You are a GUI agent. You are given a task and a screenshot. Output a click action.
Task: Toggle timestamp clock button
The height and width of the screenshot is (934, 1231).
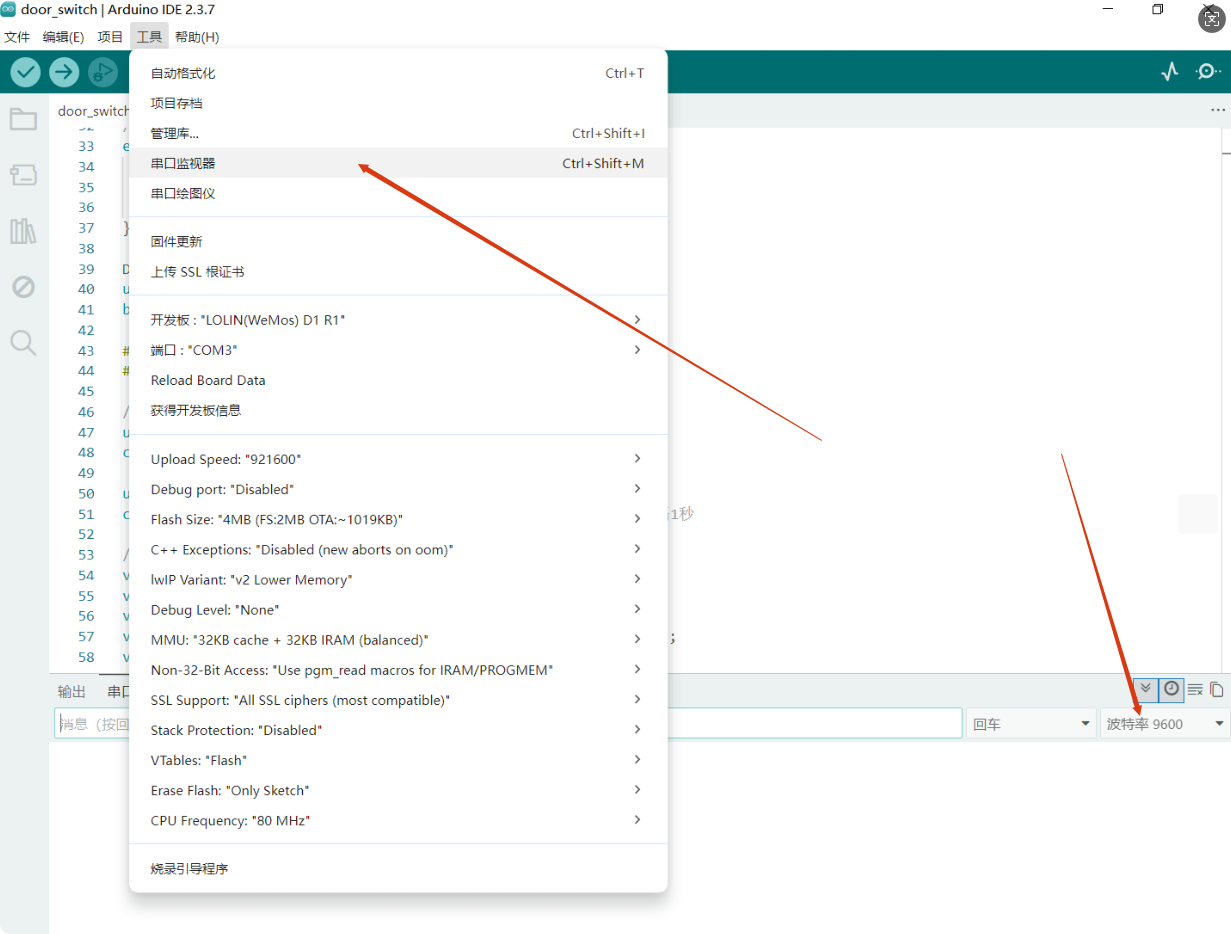pyautogui.click(x=1171, y=689)
